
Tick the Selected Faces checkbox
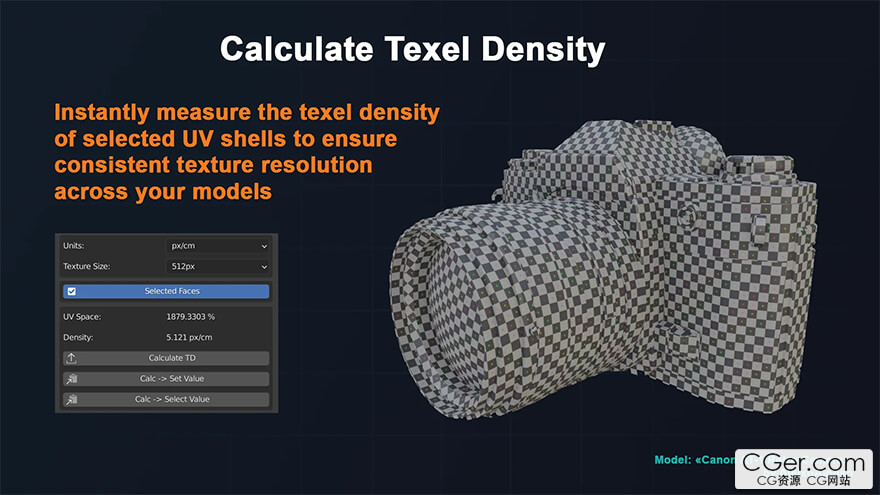pyautogui.click(x=71, y=291)
